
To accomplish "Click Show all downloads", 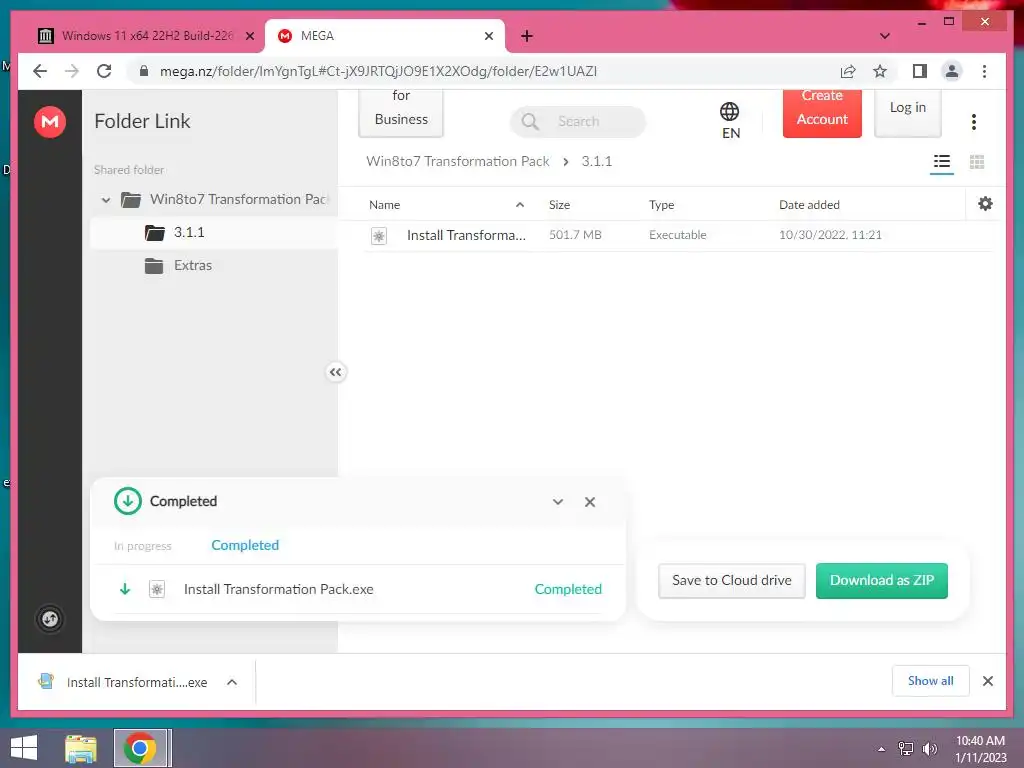I will point(931,681).
